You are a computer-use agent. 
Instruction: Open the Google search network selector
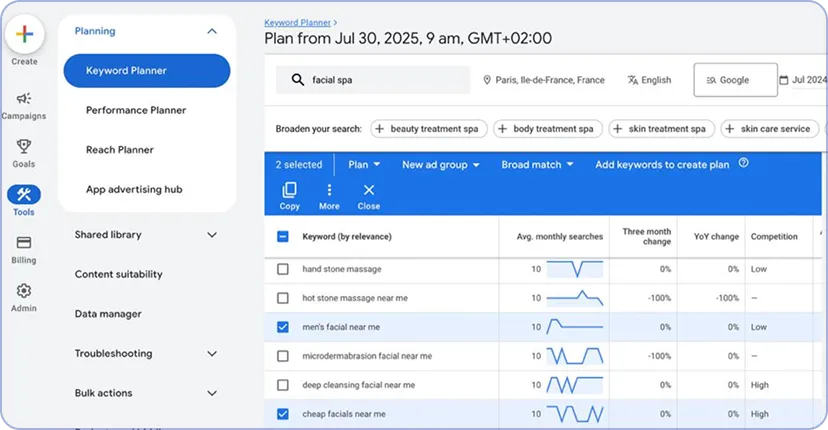[736, 80]
